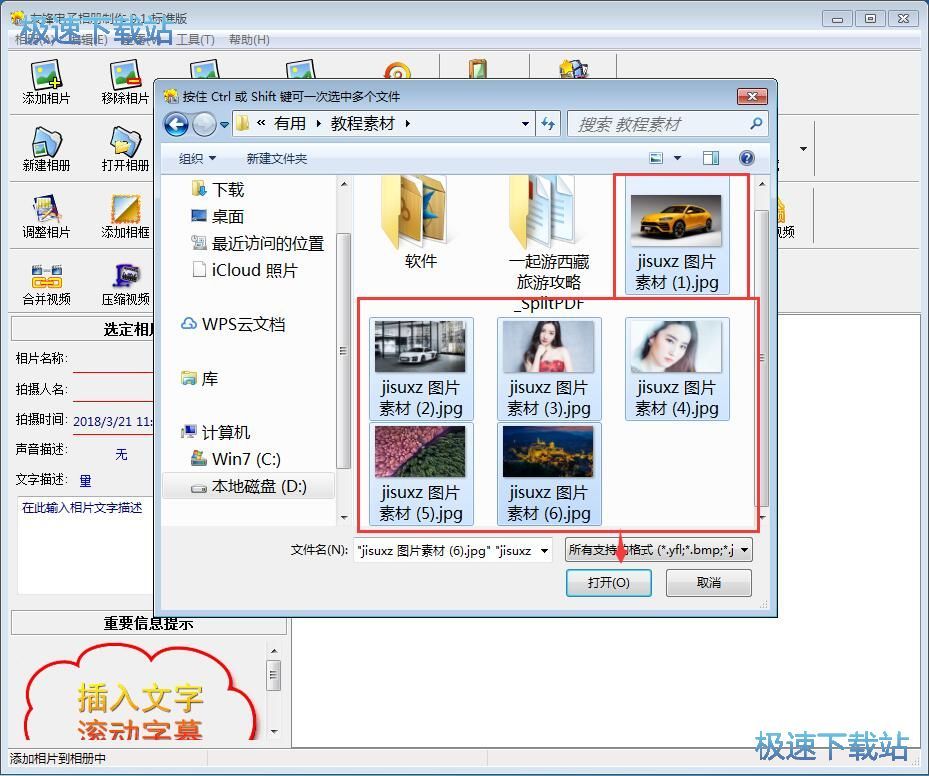929x776 pixels.
Task: Click the 新建文件夹 button
Action: tap(277, 159)
